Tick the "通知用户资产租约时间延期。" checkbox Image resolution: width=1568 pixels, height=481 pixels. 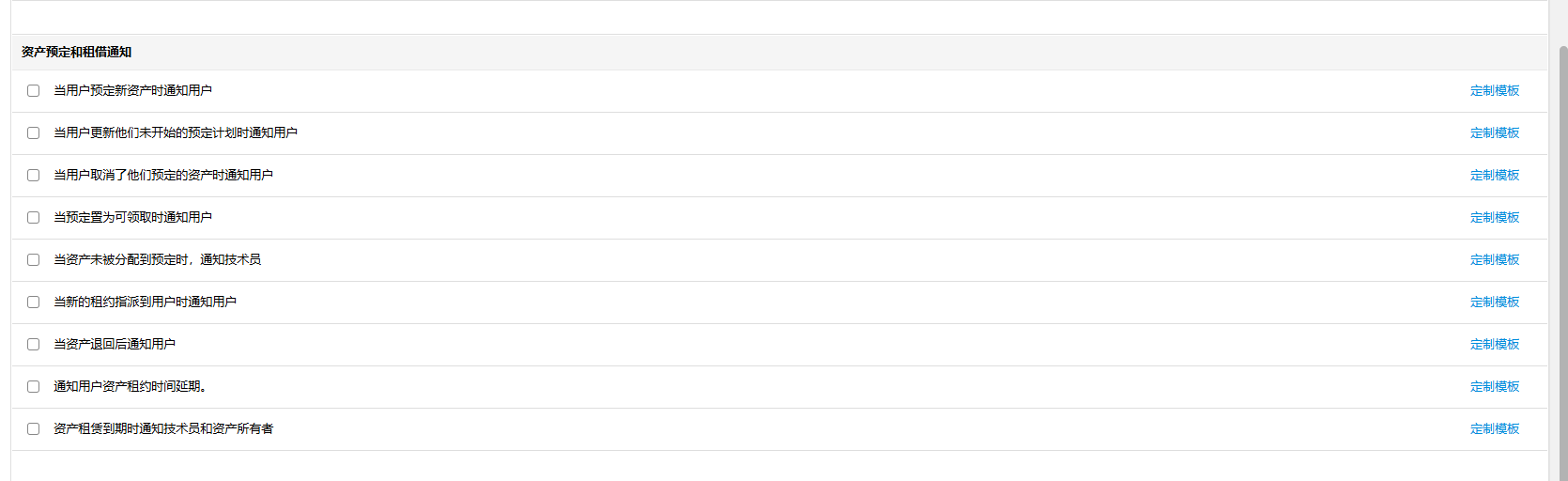[x=34, y=387]
